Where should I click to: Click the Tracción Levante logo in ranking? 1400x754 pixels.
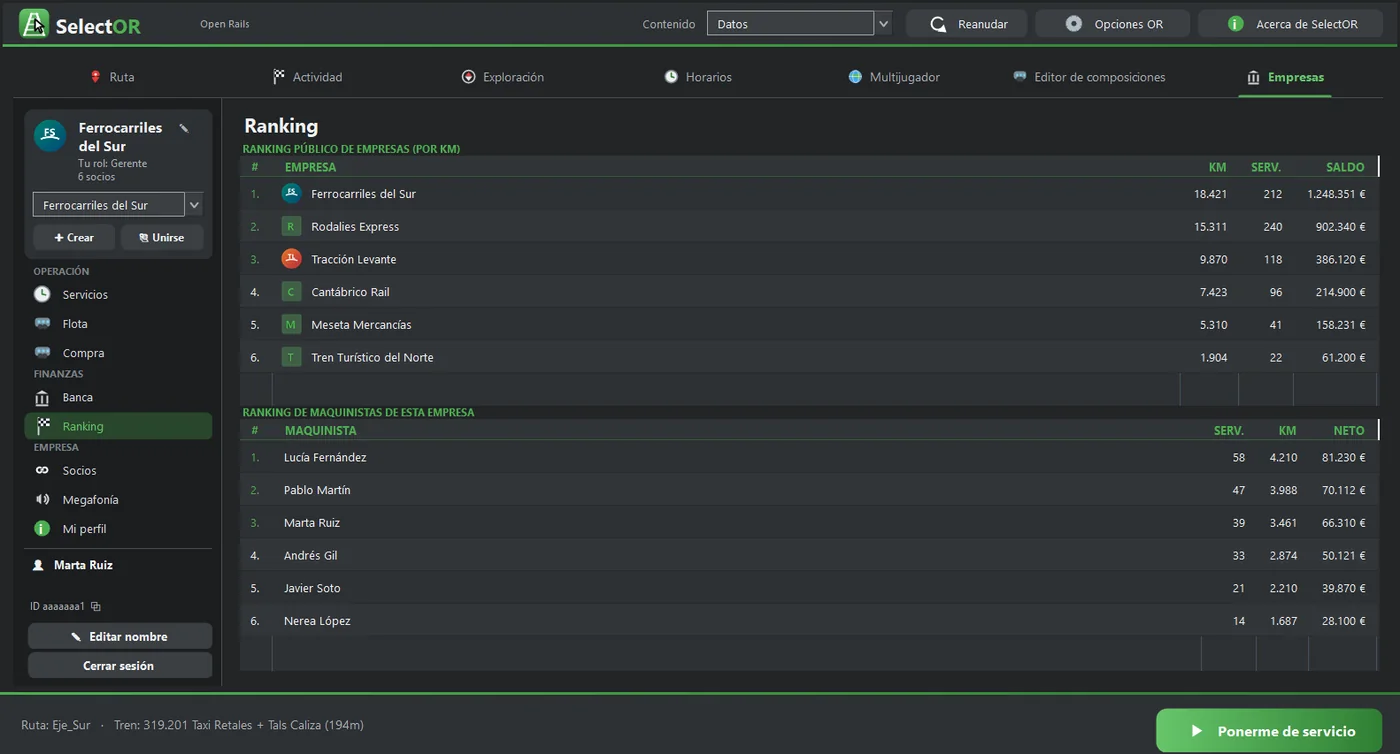click(291, 259)
